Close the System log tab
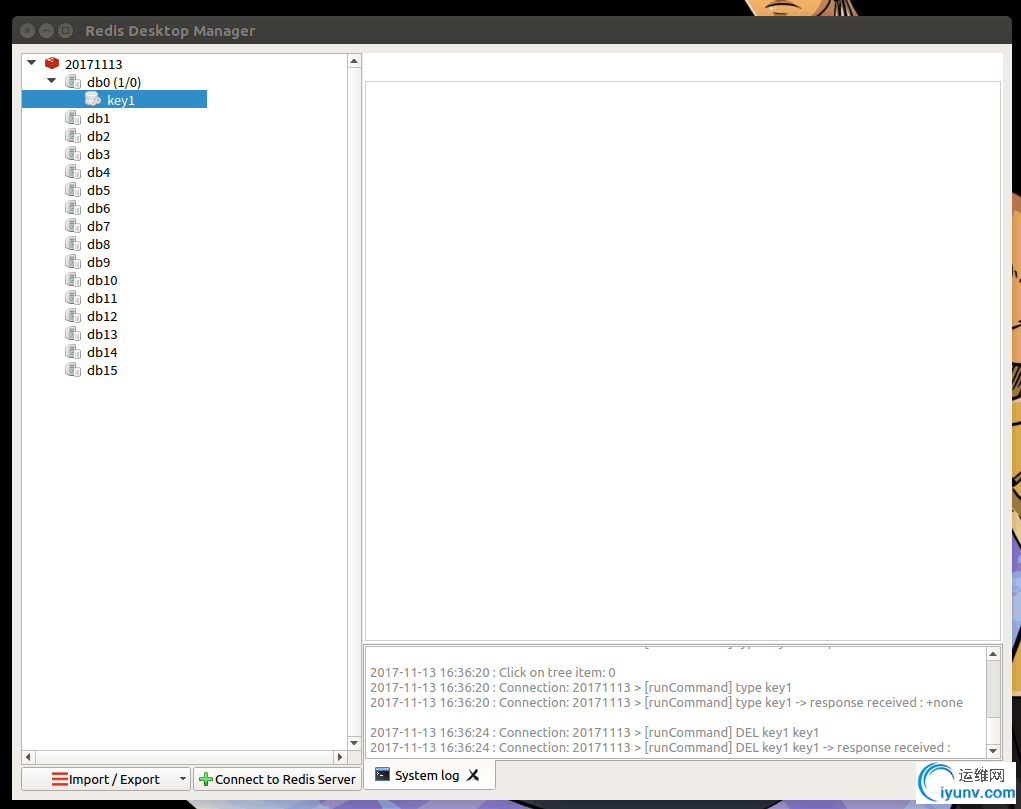This screenshot has height=809, width=1021. (x=473, y=775)
